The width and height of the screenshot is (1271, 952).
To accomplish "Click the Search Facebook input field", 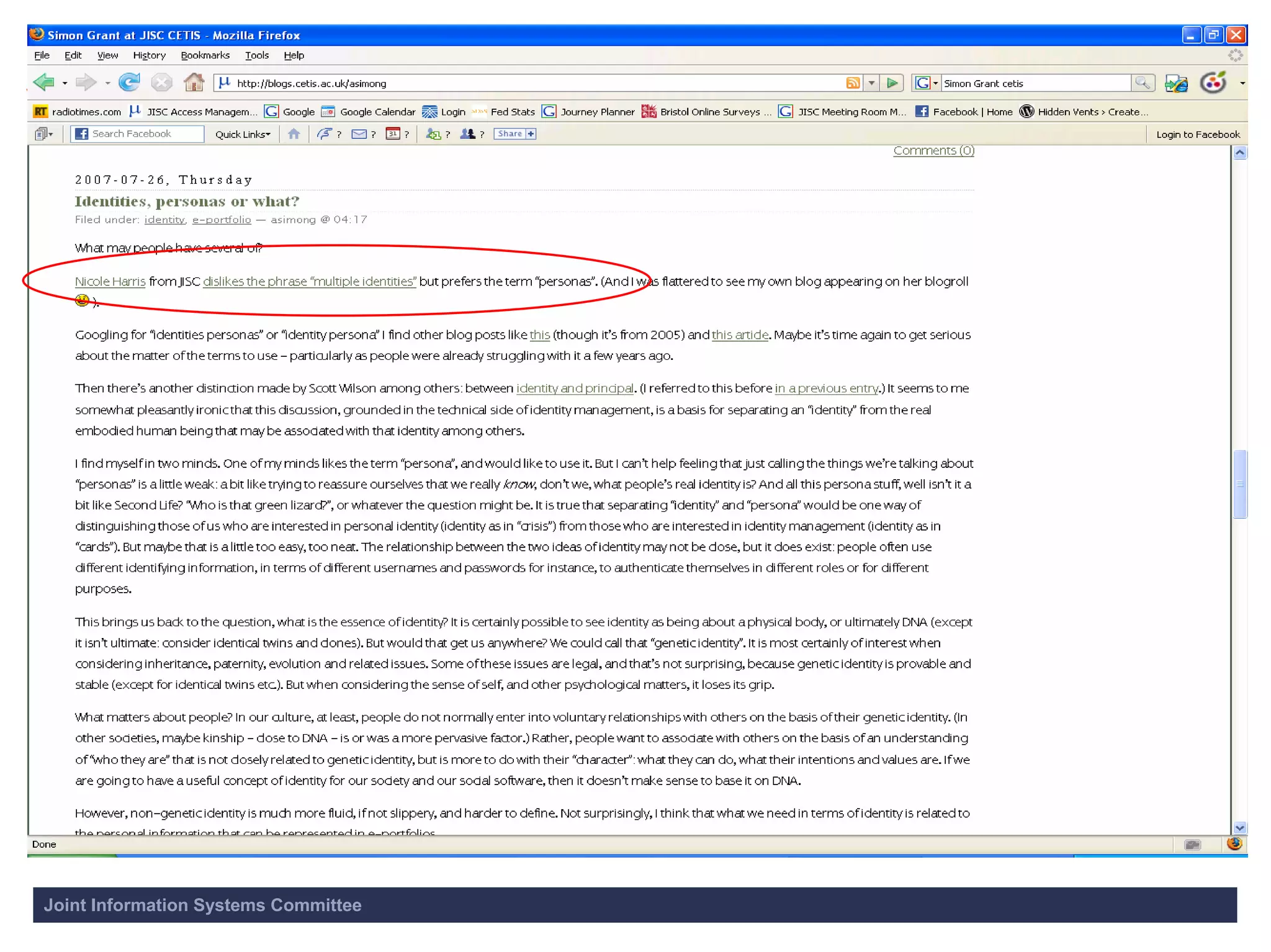I will click(145, 134).
